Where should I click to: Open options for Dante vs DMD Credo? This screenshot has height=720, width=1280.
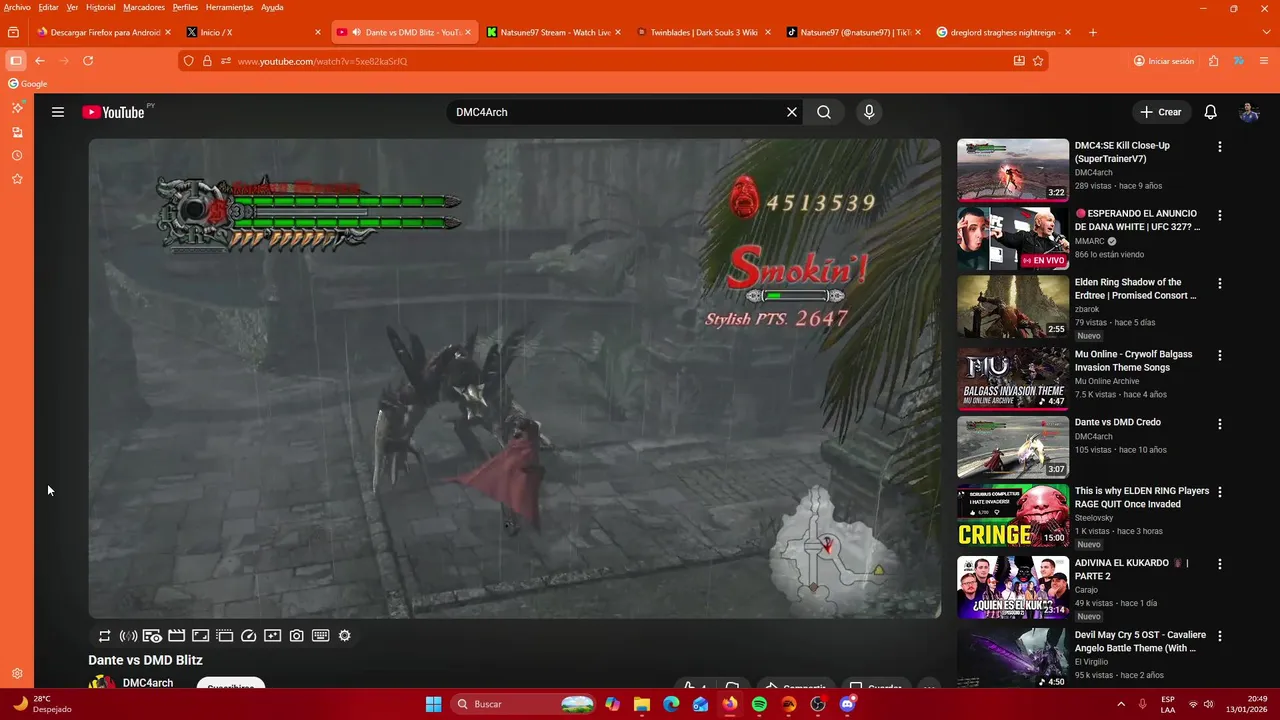pos(1219,424)
